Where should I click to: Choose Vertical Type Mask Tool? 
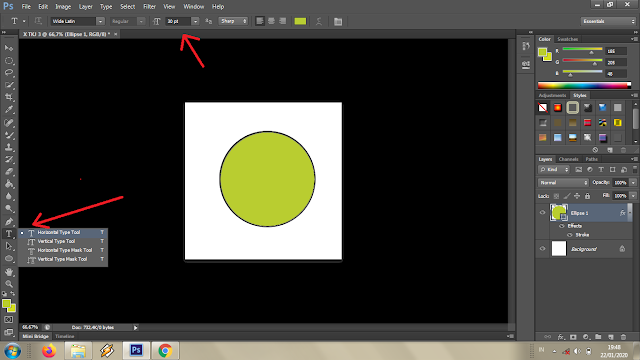click(64, 259)
